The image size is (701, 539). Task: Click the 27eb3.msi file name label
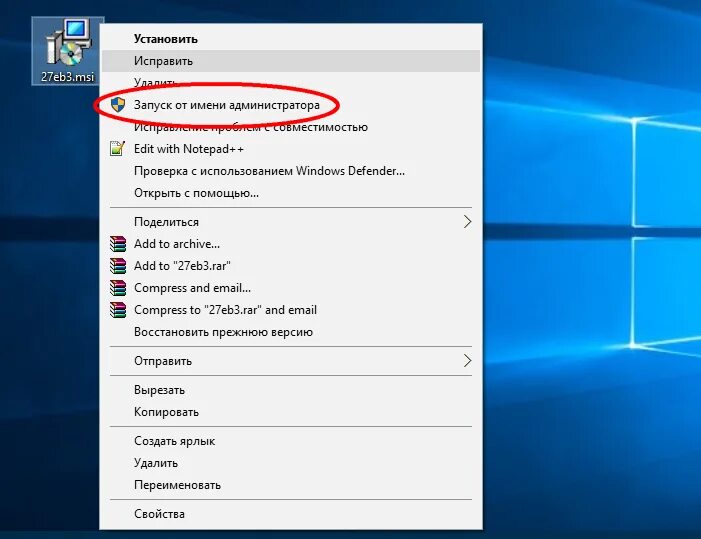click(68, 76)
